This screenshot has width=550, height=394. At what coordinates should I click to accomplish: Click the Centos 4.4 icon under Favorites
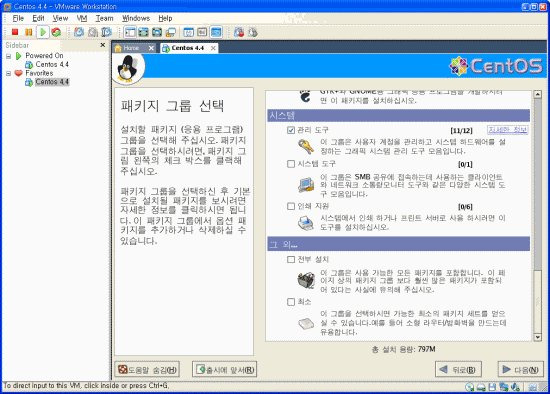coord(29,82)
